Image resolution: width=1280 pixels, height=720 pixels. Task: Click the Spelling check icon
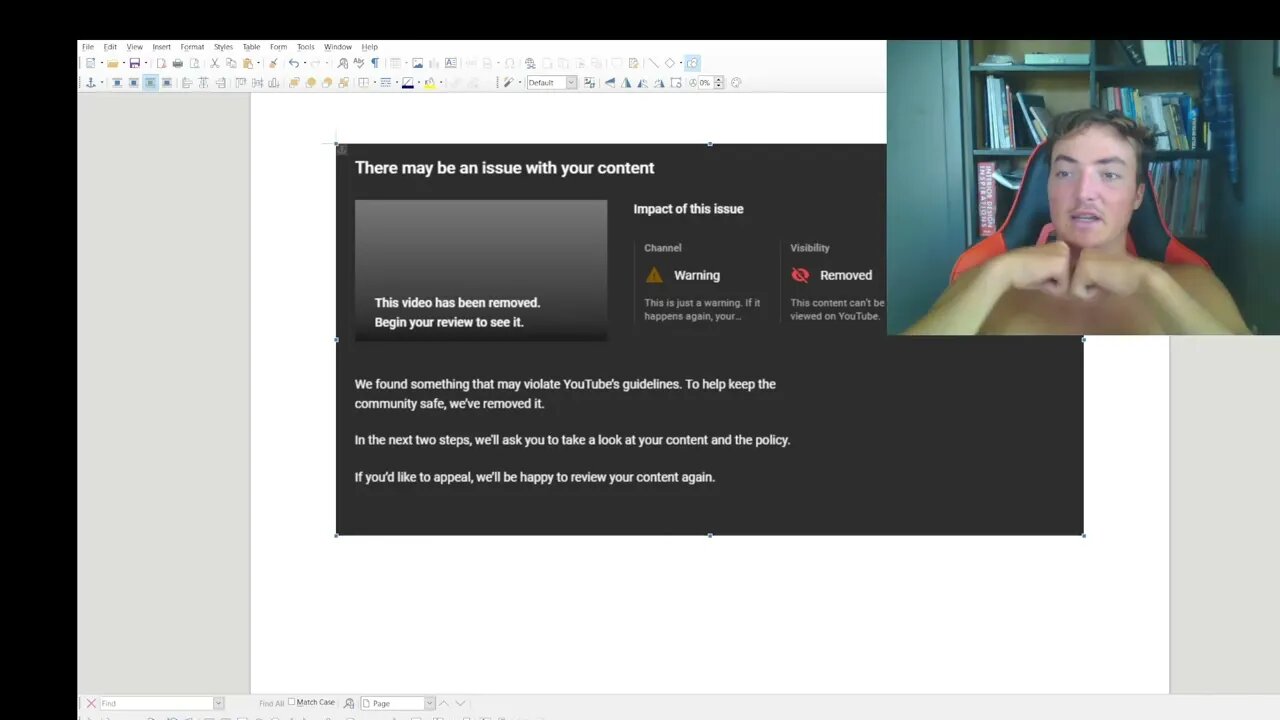pyautogui.click(x=358, y=63)
